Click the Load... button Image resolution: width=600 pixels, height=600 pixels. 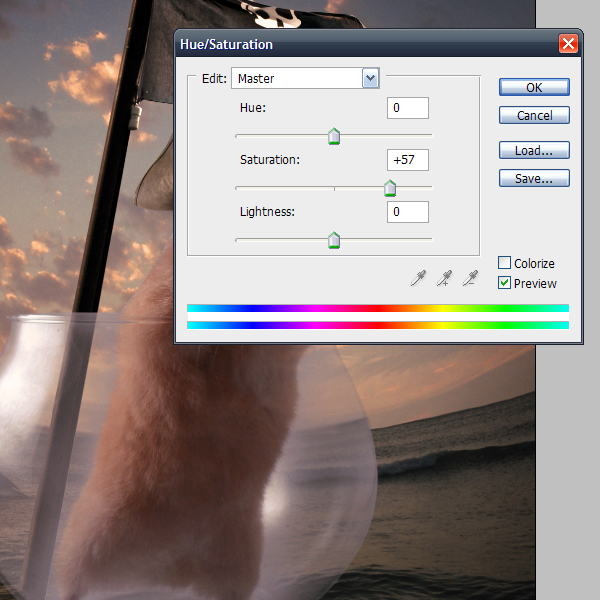[534, 150]
